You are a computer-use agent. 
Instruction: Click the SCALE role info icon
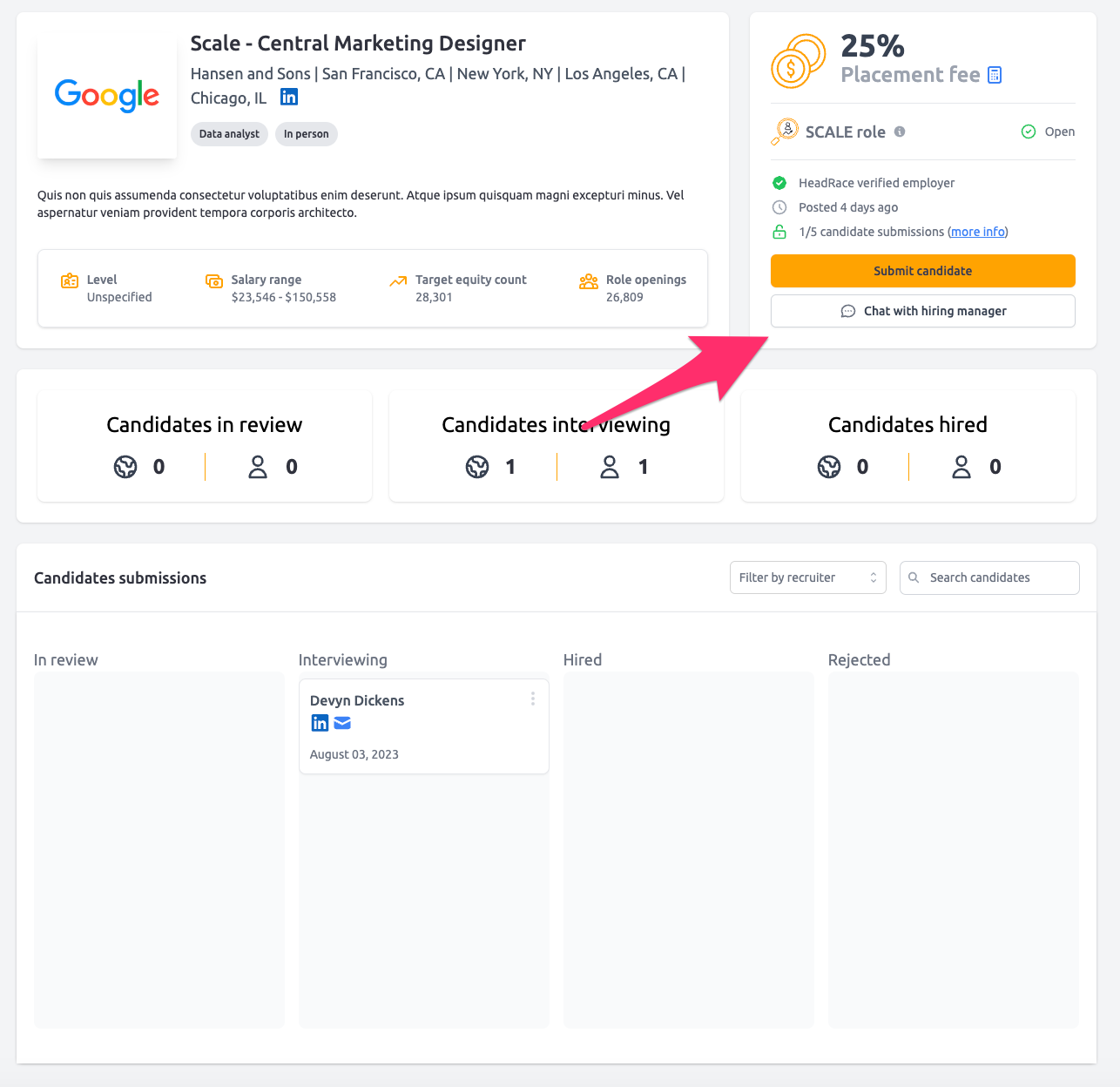coord(900,132)
